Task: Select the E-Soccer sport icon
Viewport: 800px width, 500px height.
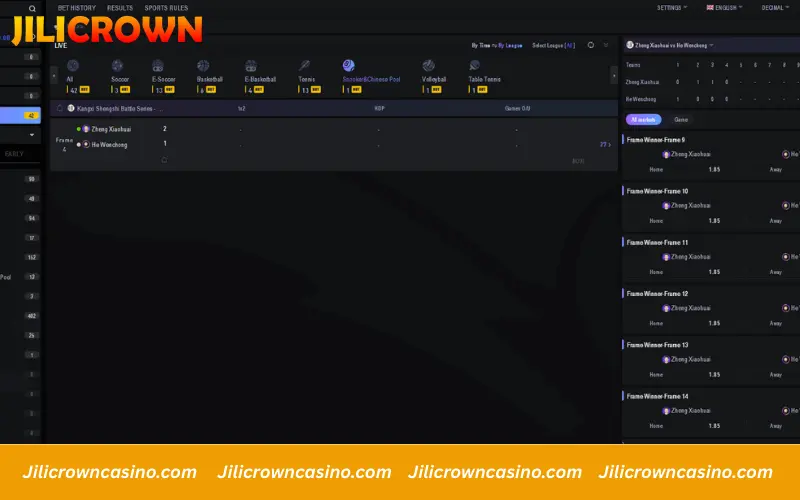Action: 158,65
